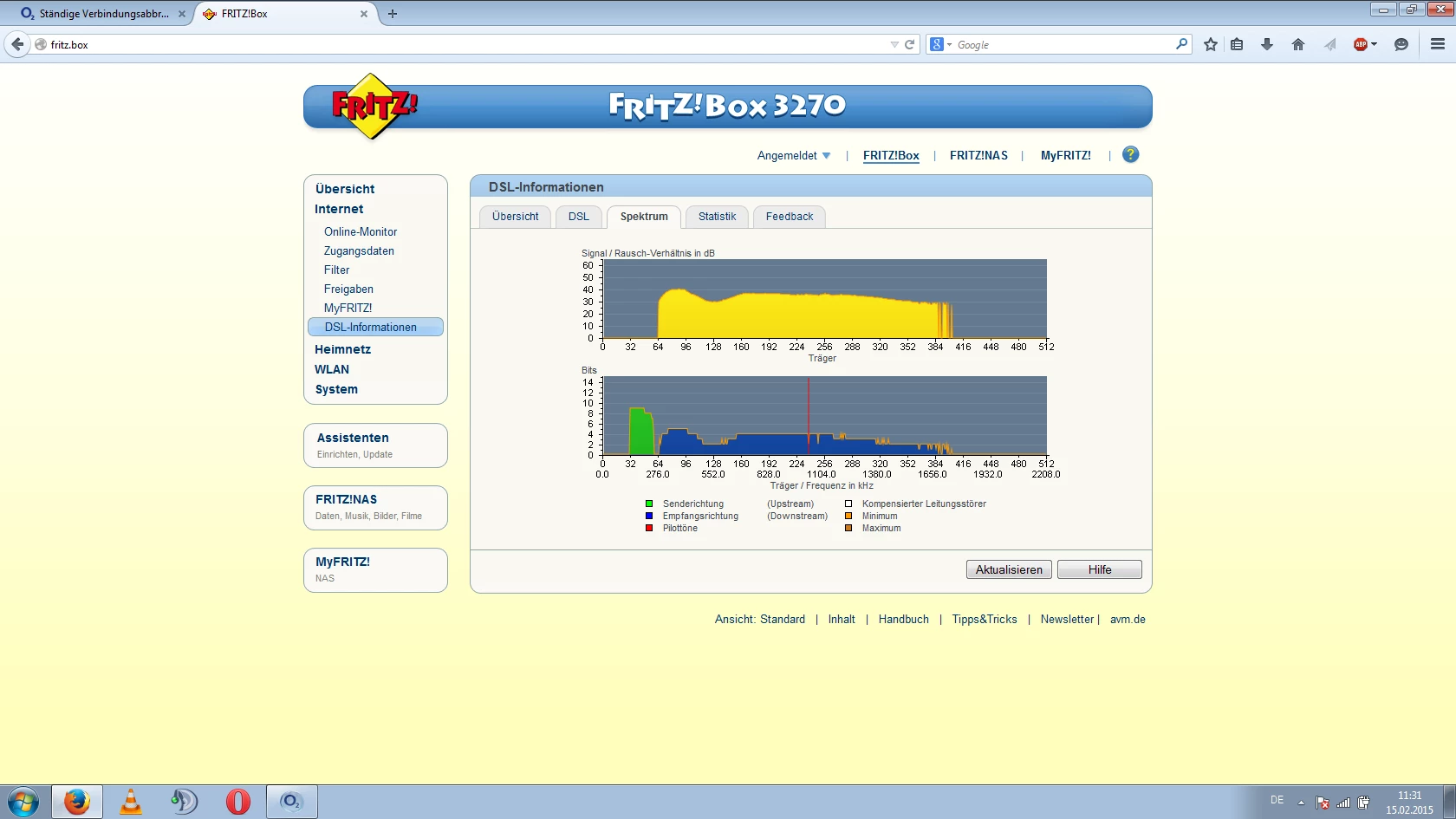Open the FRITZ!NAS sidebar panel
The width and height of the screenshot is (1456, 819).
[375, 508]
